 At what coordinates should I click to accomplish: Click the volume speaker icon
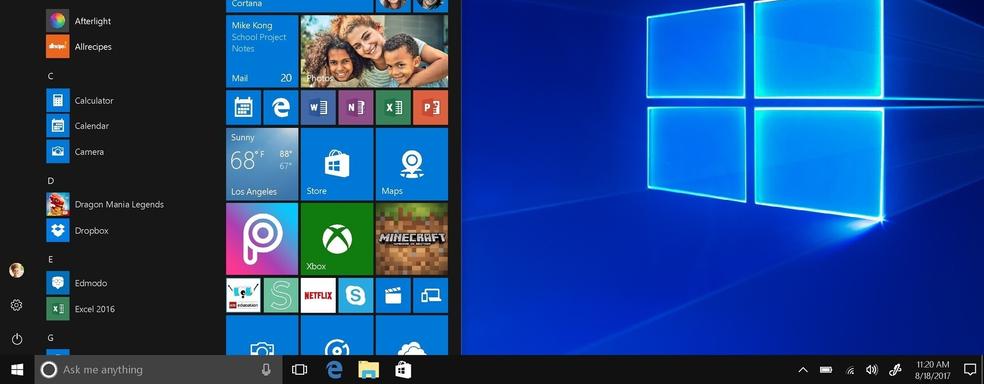(872, 370)
